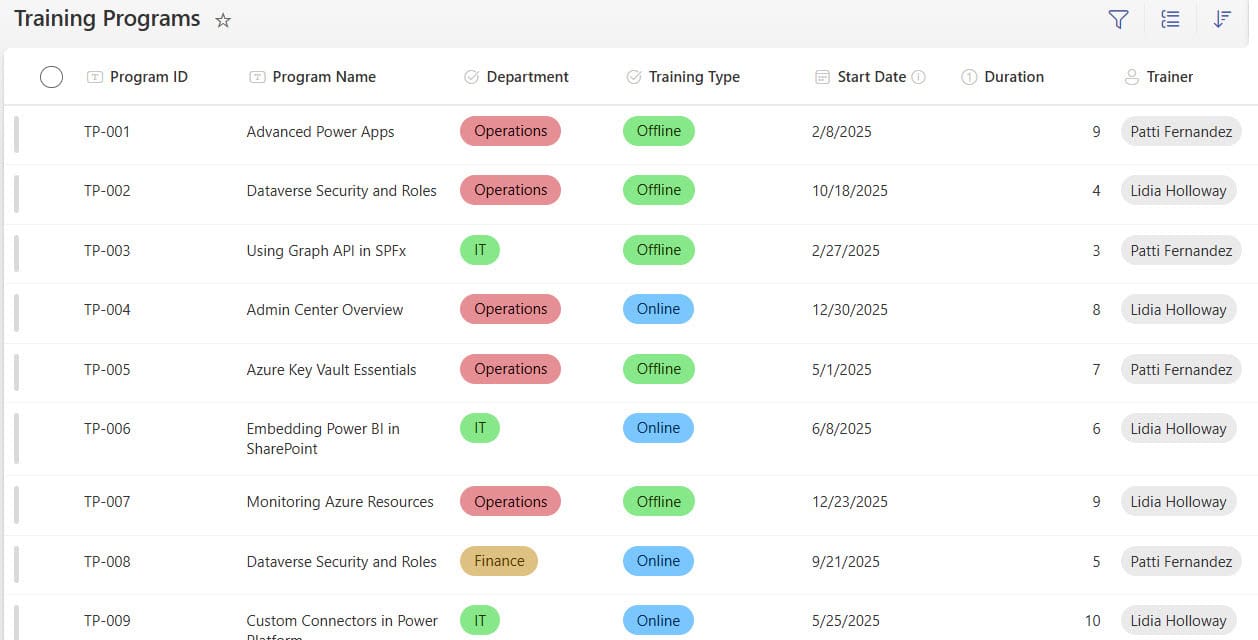Open Azure Key Vault Essentials item
1258x640 pixels.
(x=331, y=370)
